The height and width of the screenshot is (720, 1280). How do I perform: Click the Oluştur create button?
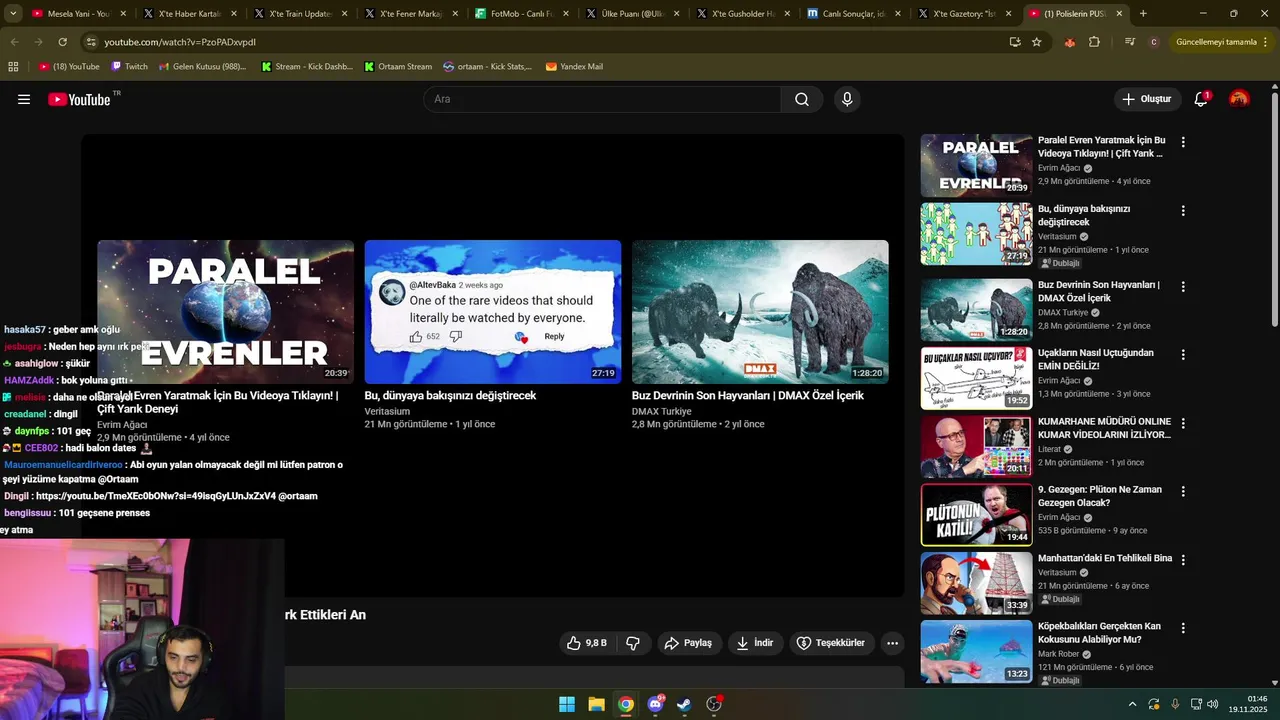pyautogui.click(x=1147, y=99)
